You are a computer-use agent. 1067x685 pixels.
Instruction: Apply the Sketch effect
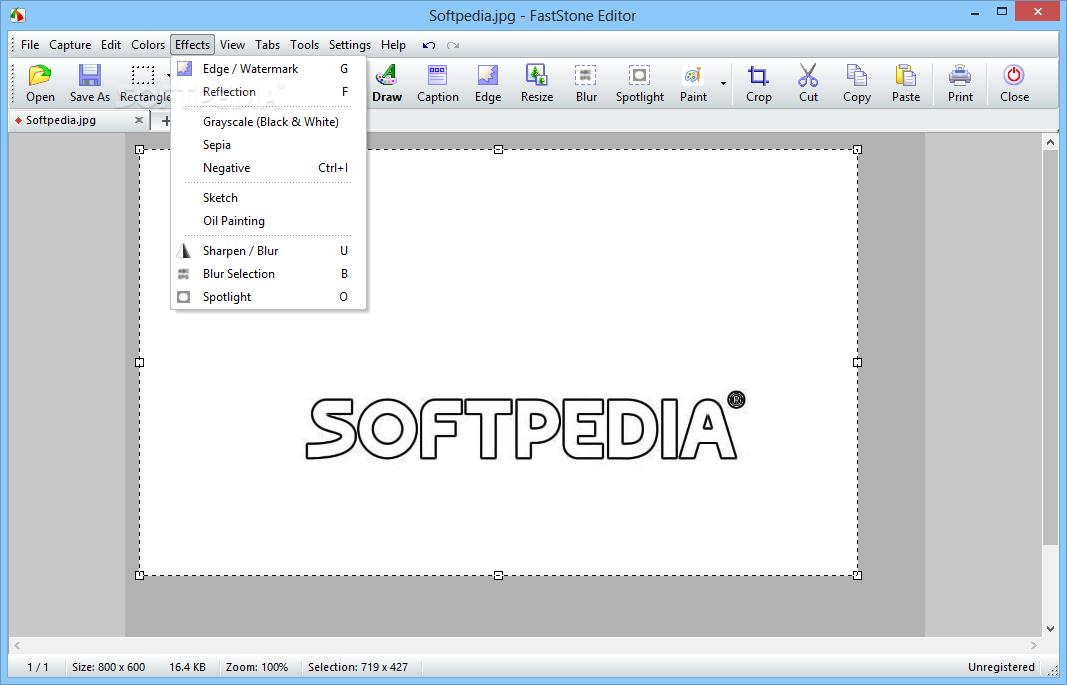click(268, 198)
